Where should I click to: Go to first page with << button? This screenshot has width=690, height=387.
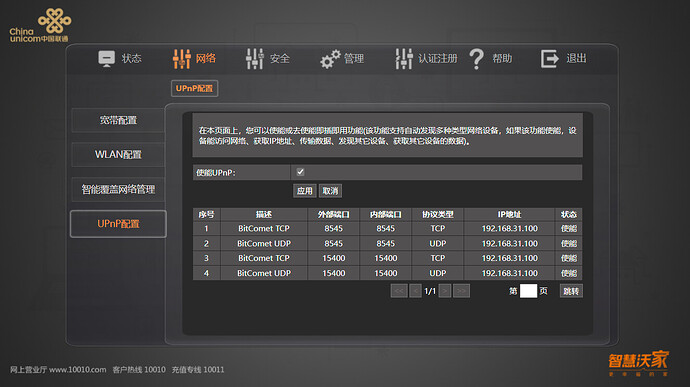[399, 291]
